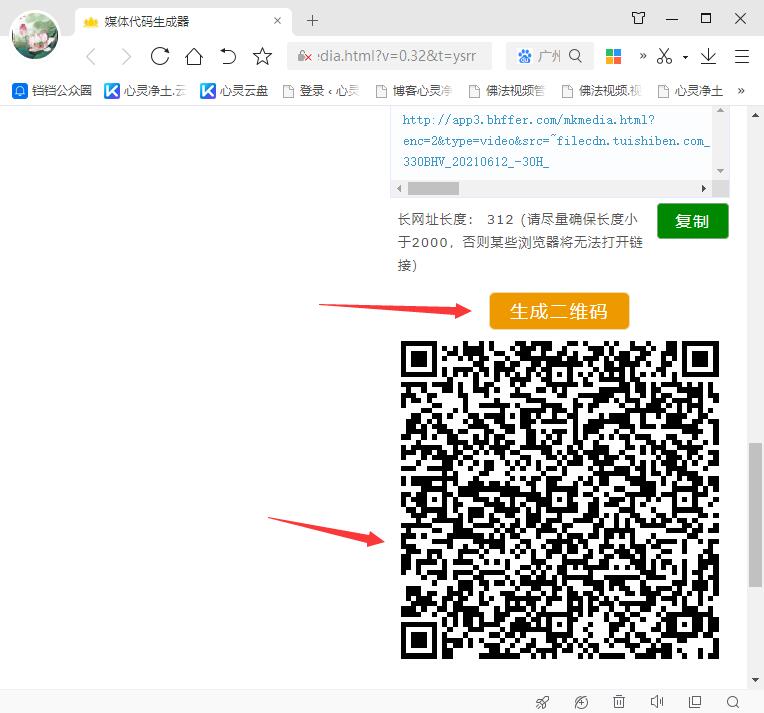Viewport: 764px width, 713px height.
Task: Open 心灵云盘 bookmark
Action: coord(234,91)
